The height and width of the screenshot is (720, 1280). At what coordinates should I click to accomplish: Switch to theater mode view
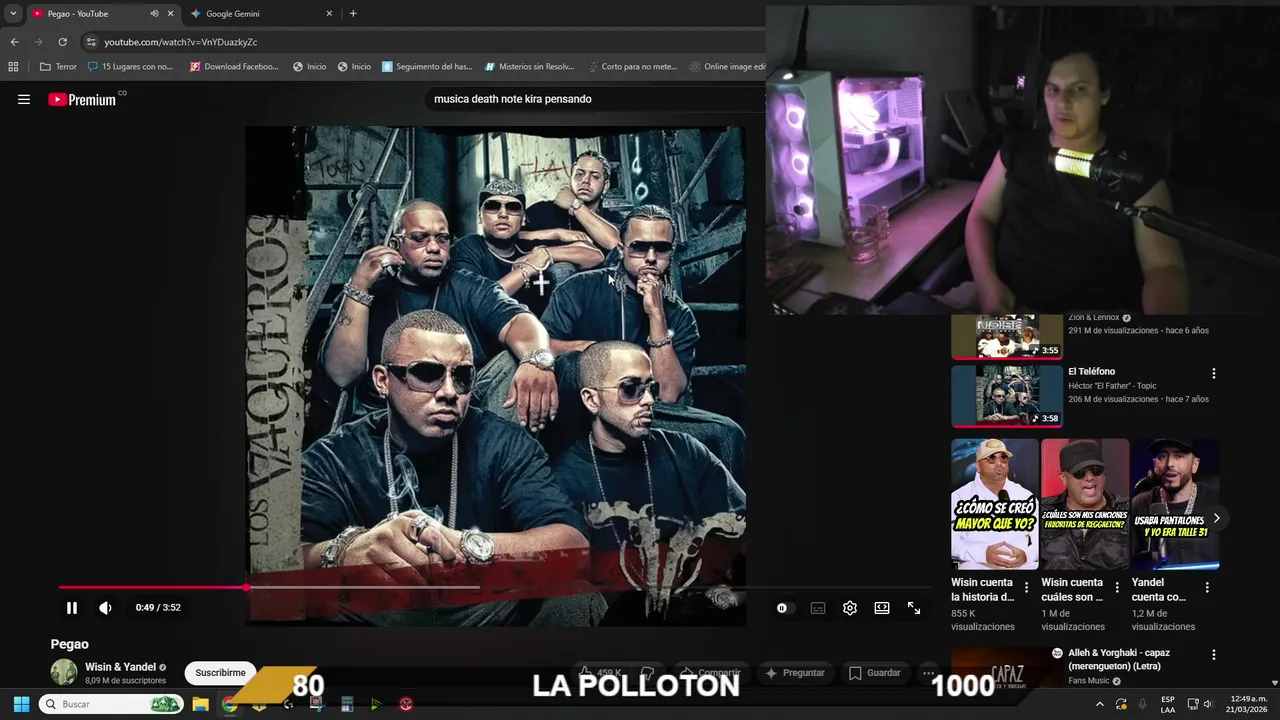(x=882, y=608)
